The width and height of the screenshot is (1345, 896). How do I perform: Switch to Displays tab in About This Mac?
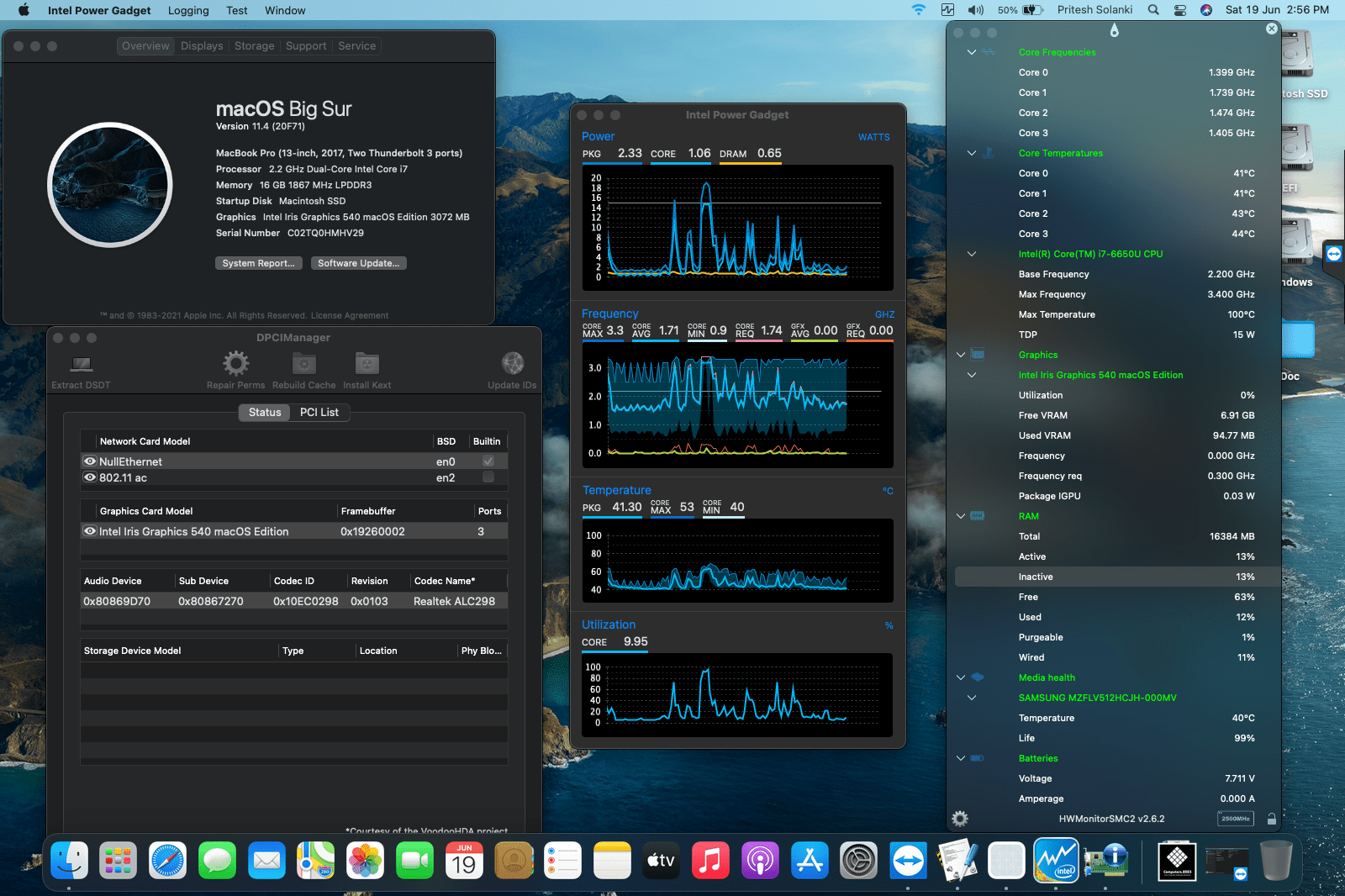[x=202, y=46]
